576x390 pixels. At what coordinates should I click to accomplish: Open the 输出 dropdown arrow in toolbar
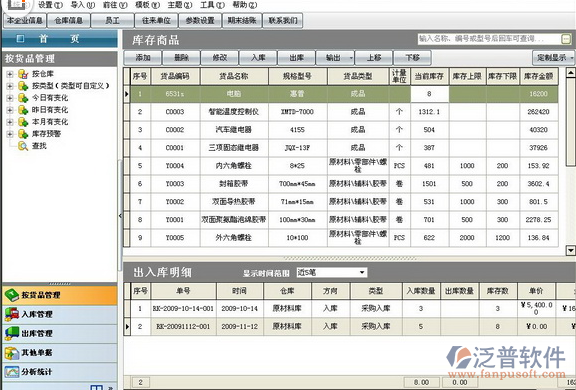pos(351,58)
